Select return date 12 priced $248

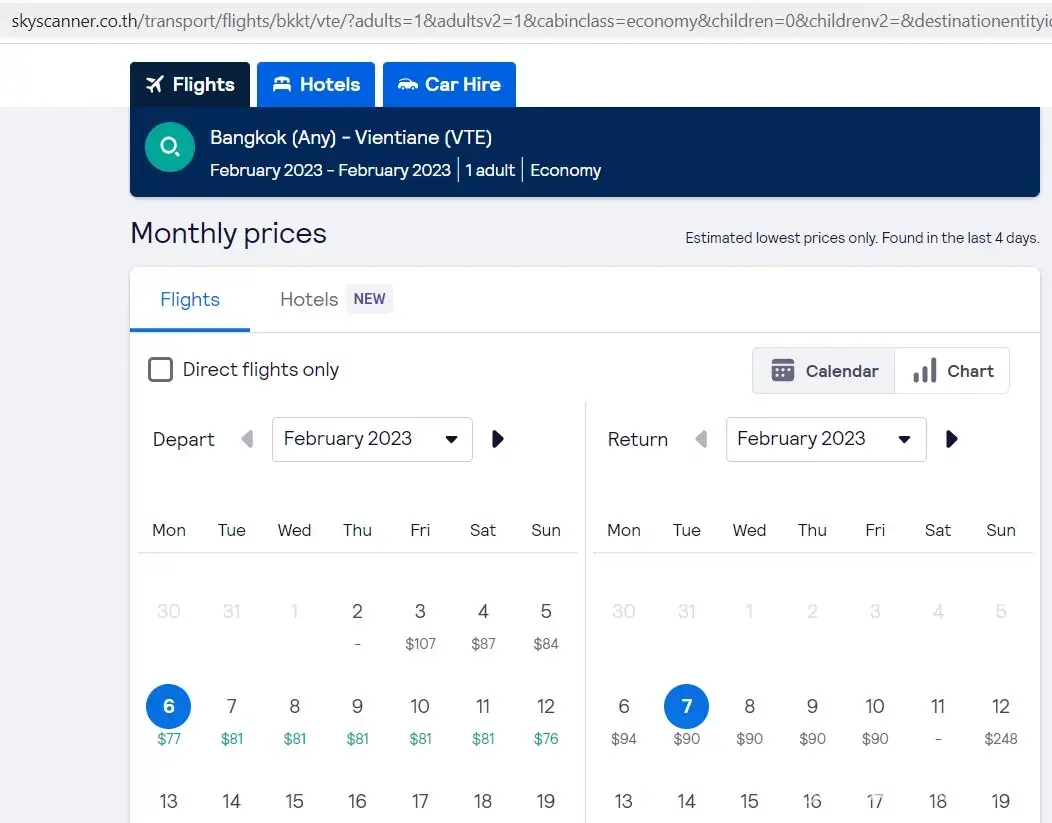(x=1000, y=718)
